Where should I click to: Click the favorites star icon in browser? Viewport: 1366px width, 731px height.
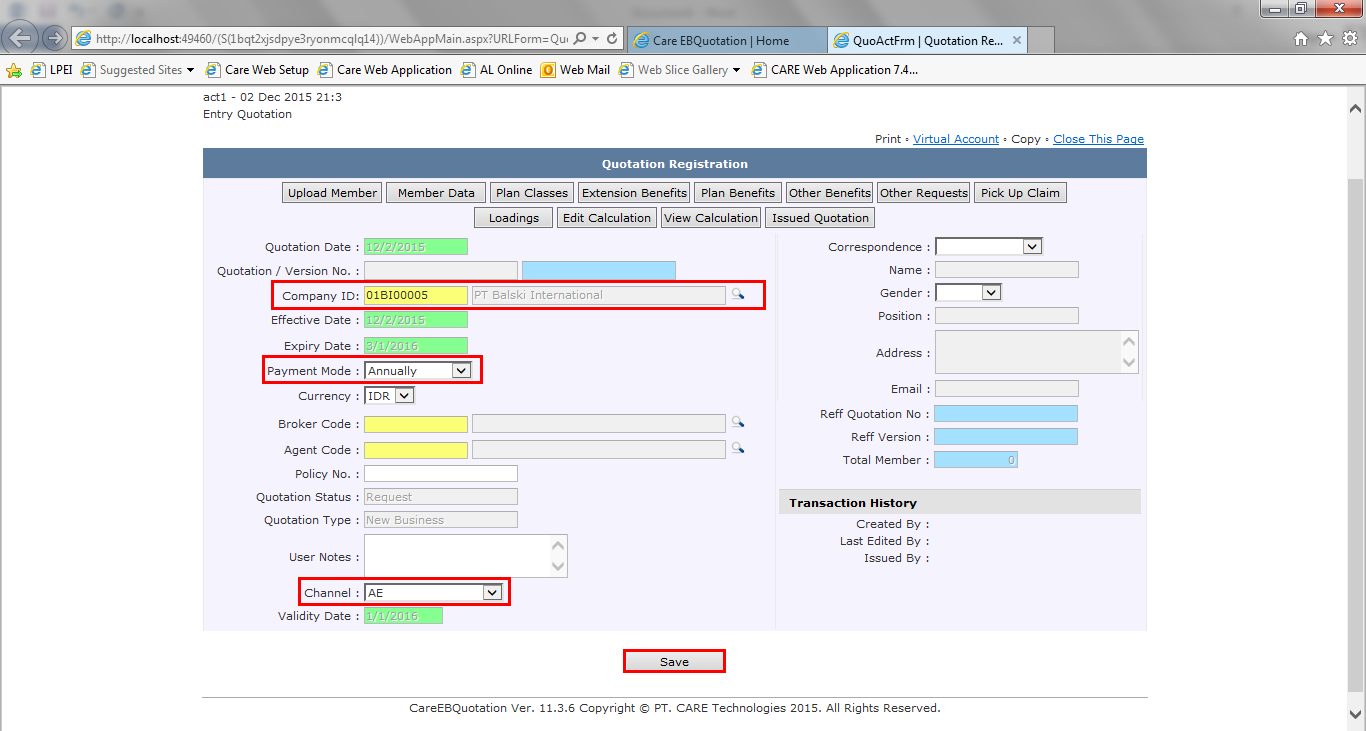click(1325, 39)
